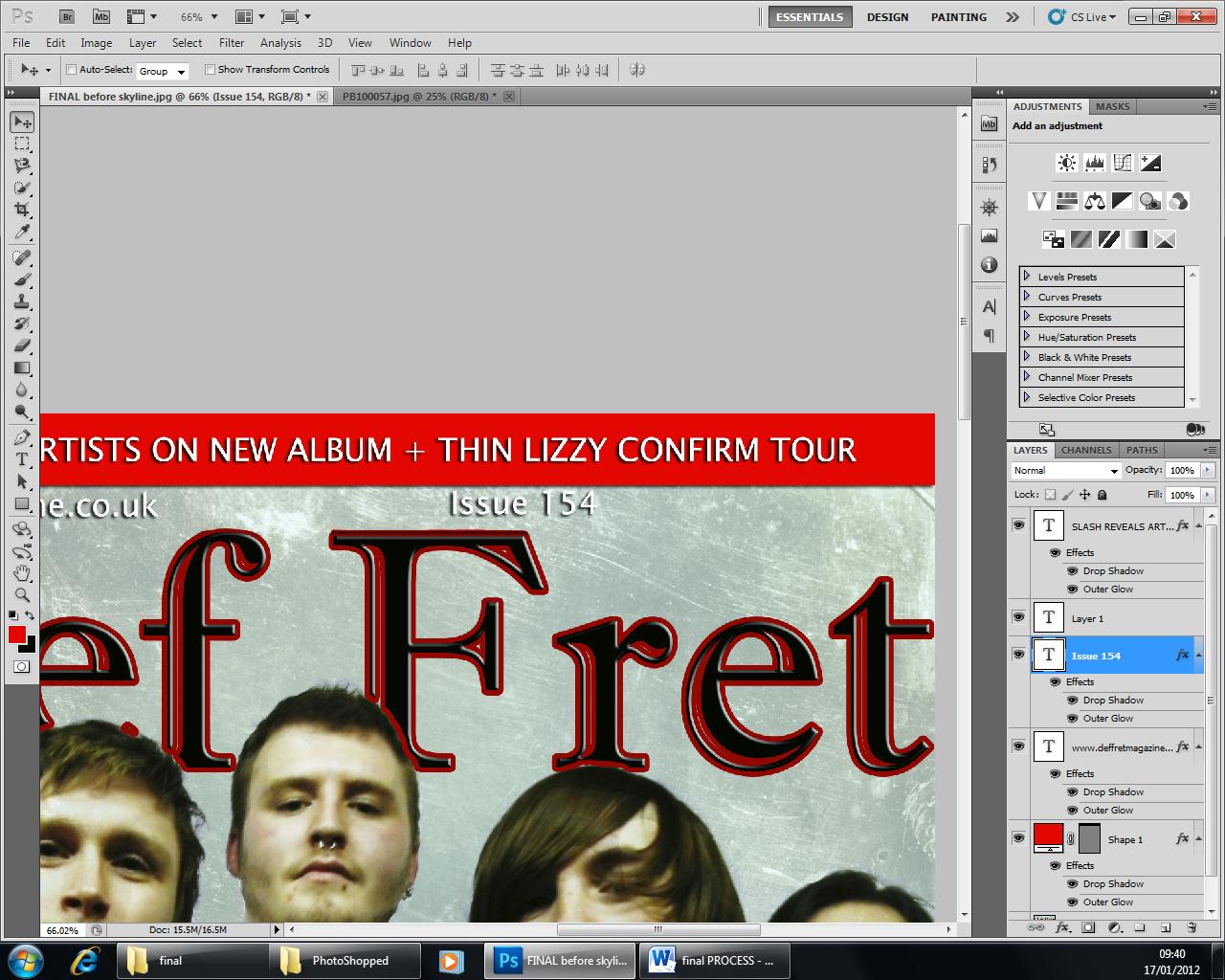This screenshot has height=980, width=1225.
Task: Select the Rectangle shape tool
Action: [22, 503]
